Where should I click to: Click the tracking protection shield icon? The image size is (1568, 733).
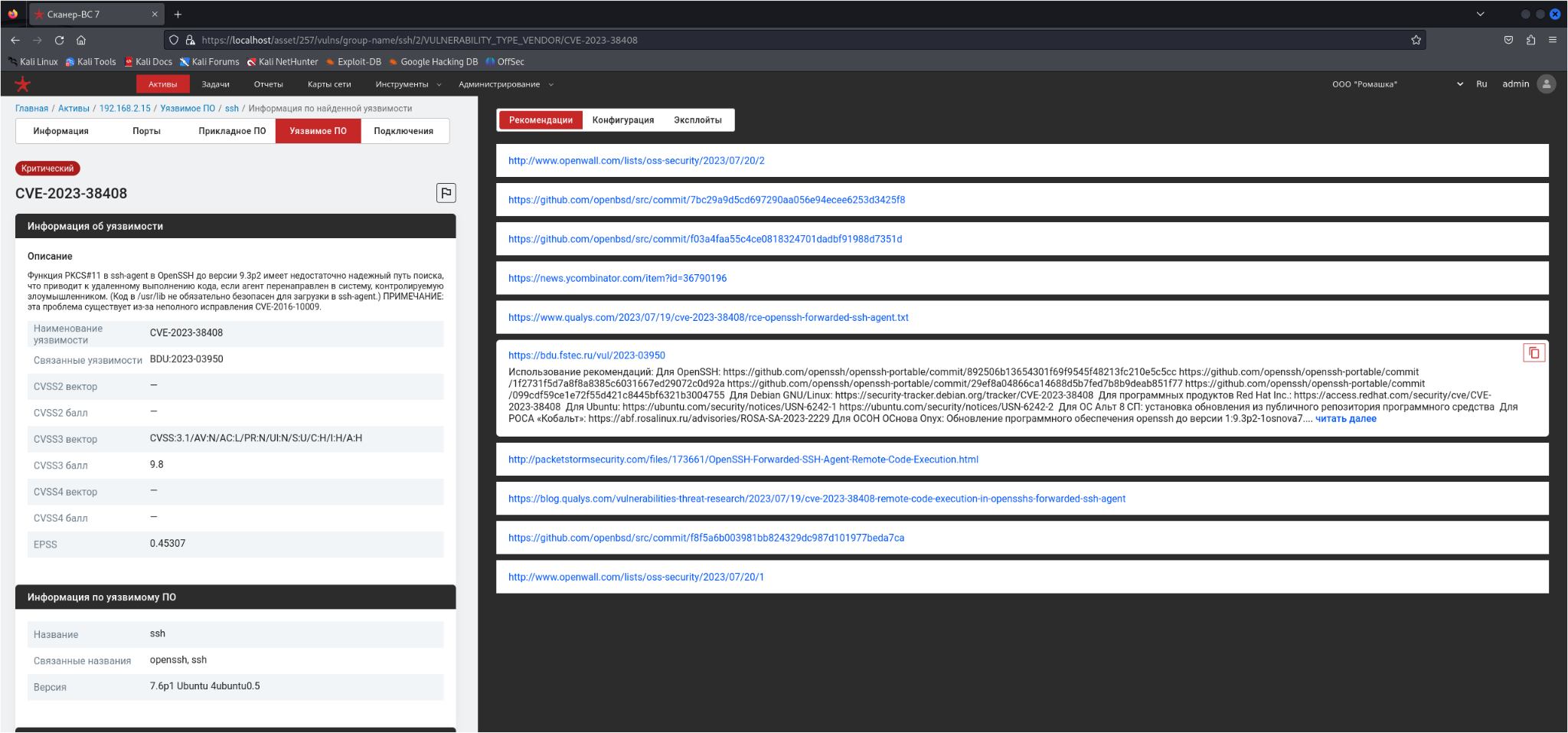[x=174, y=40]
